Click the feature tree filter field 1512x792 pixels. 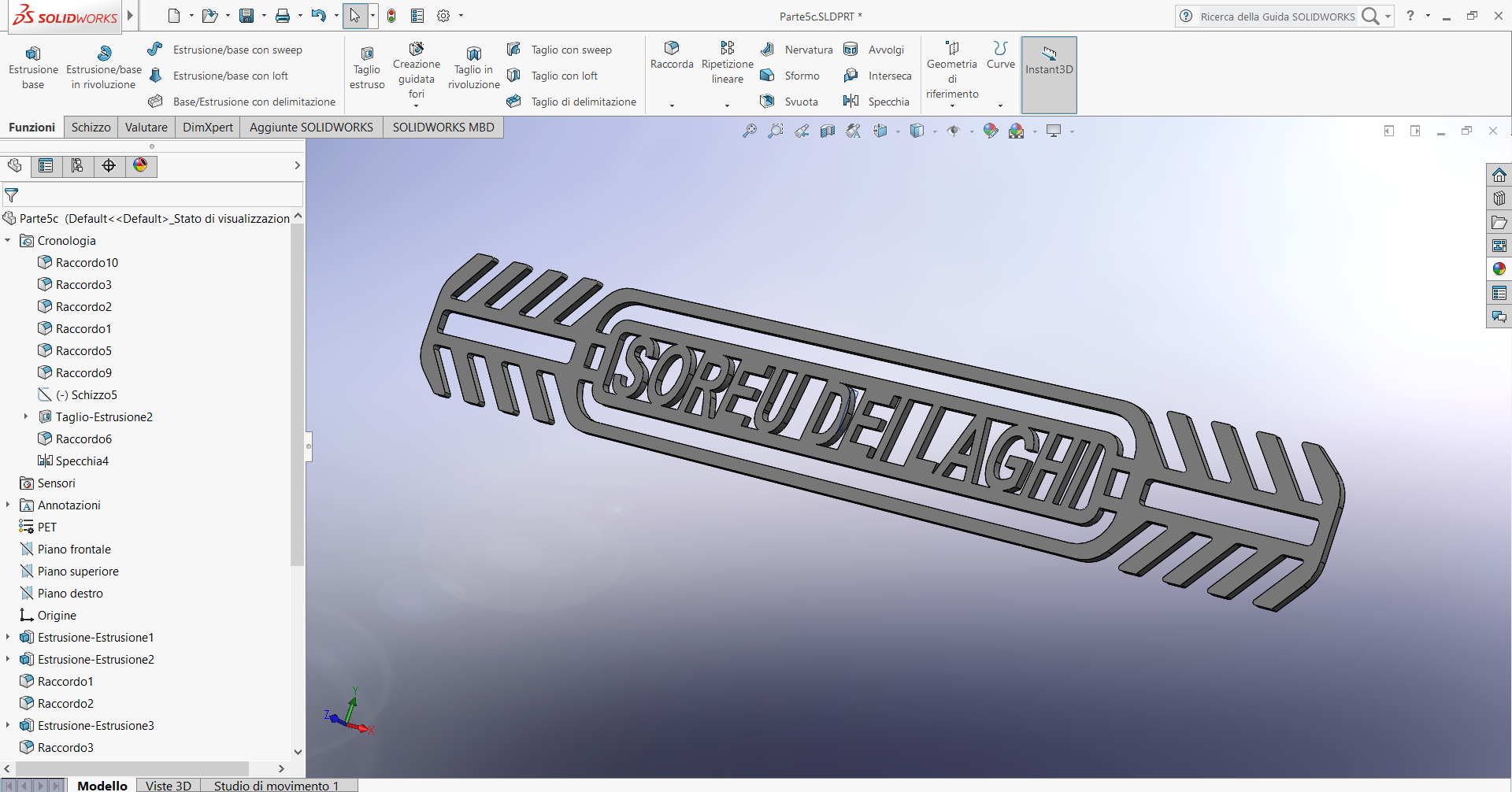[x=153, y=194]
